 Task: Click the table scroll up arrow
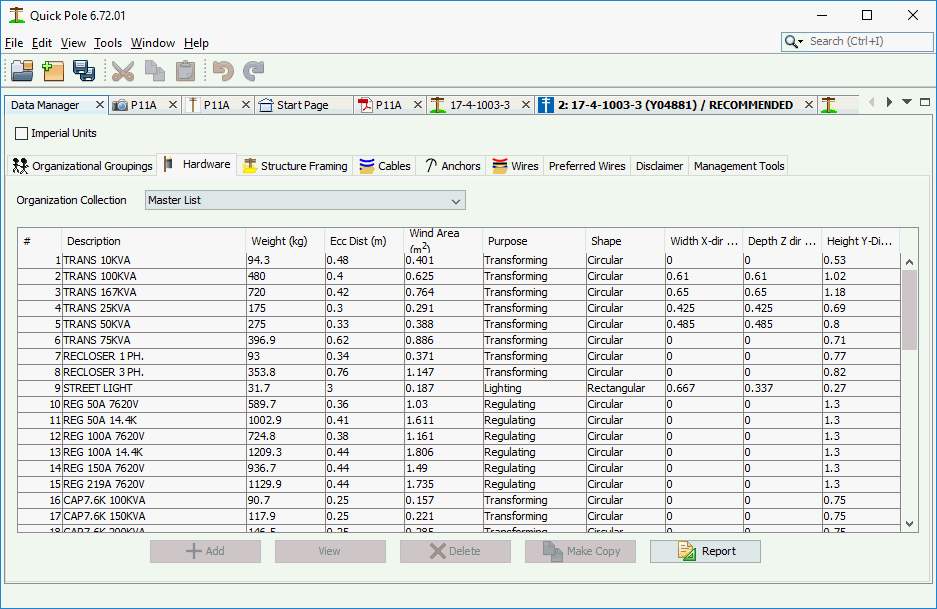[x=909, y=262]
